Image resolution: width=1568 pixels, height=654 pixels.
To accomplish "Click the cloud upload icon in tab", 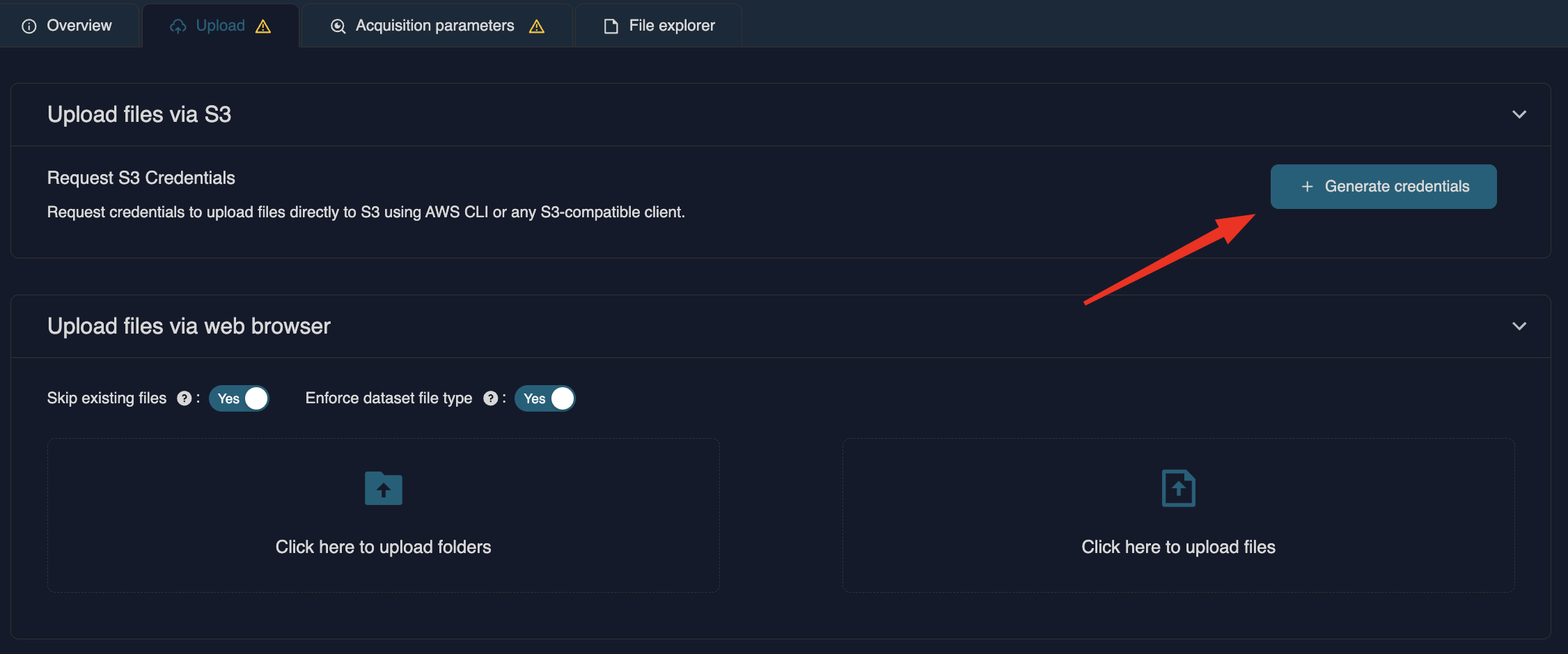I will (x=178, y=26).
